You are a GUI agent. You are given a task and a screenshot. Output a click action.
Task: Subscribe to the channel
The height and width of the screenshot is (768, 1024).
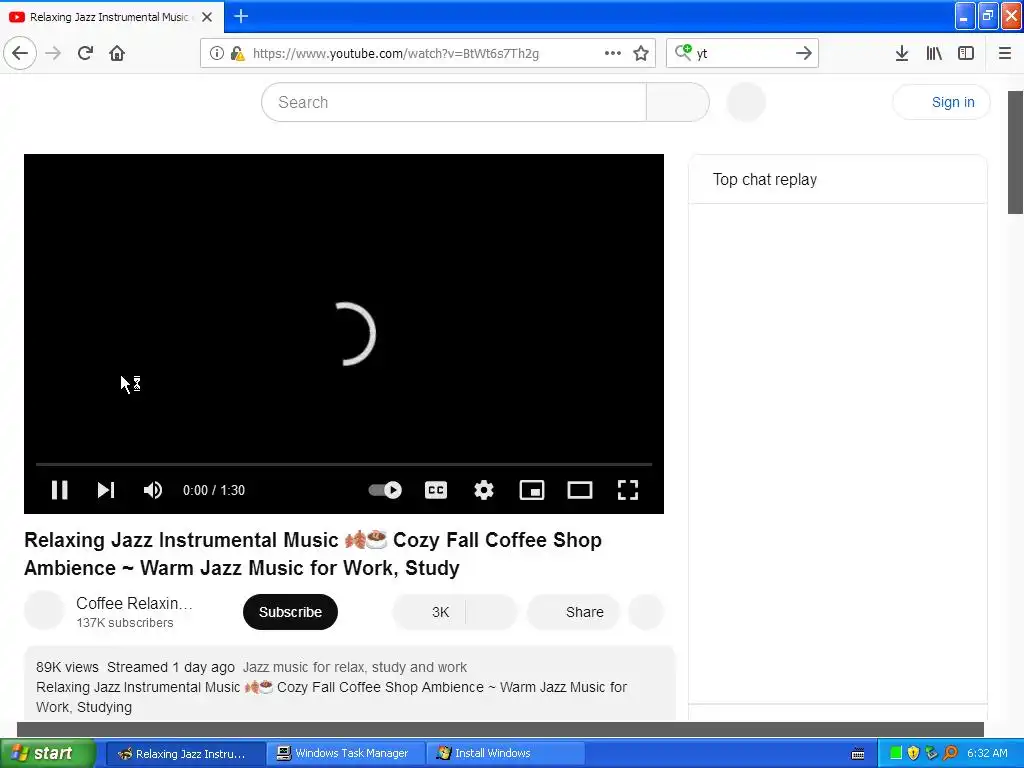[290, 612]
